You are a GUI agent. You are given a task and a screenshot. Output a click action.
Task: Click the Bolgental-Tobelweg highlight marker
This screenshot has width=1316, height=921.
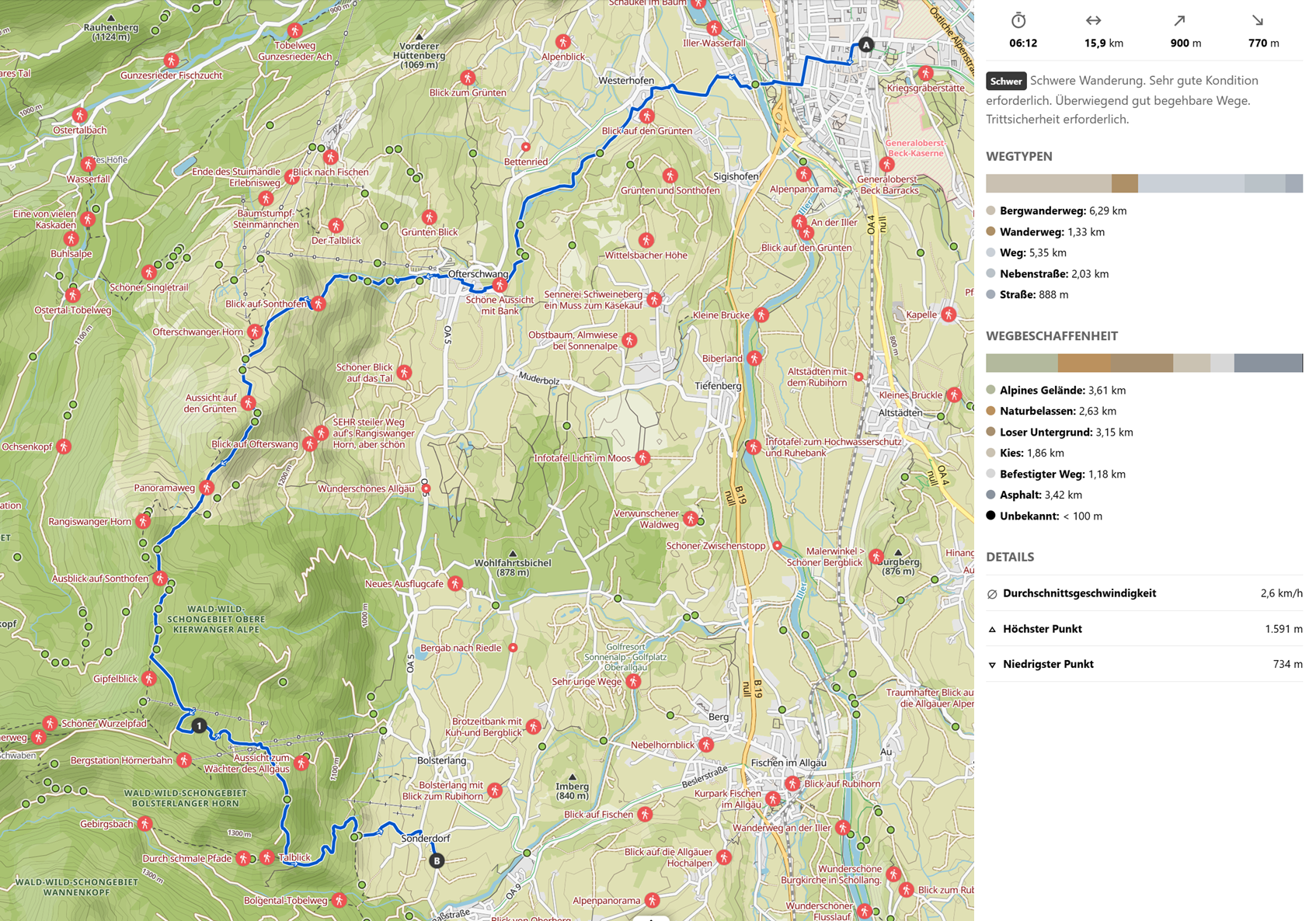pos(339,901)
